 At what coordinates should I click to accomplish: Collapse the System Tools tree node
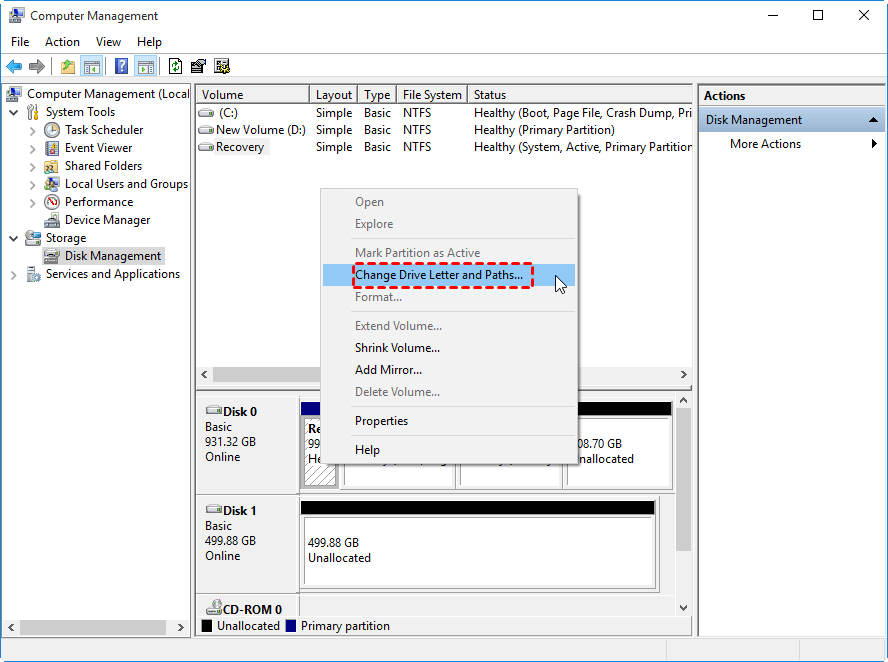14,112
